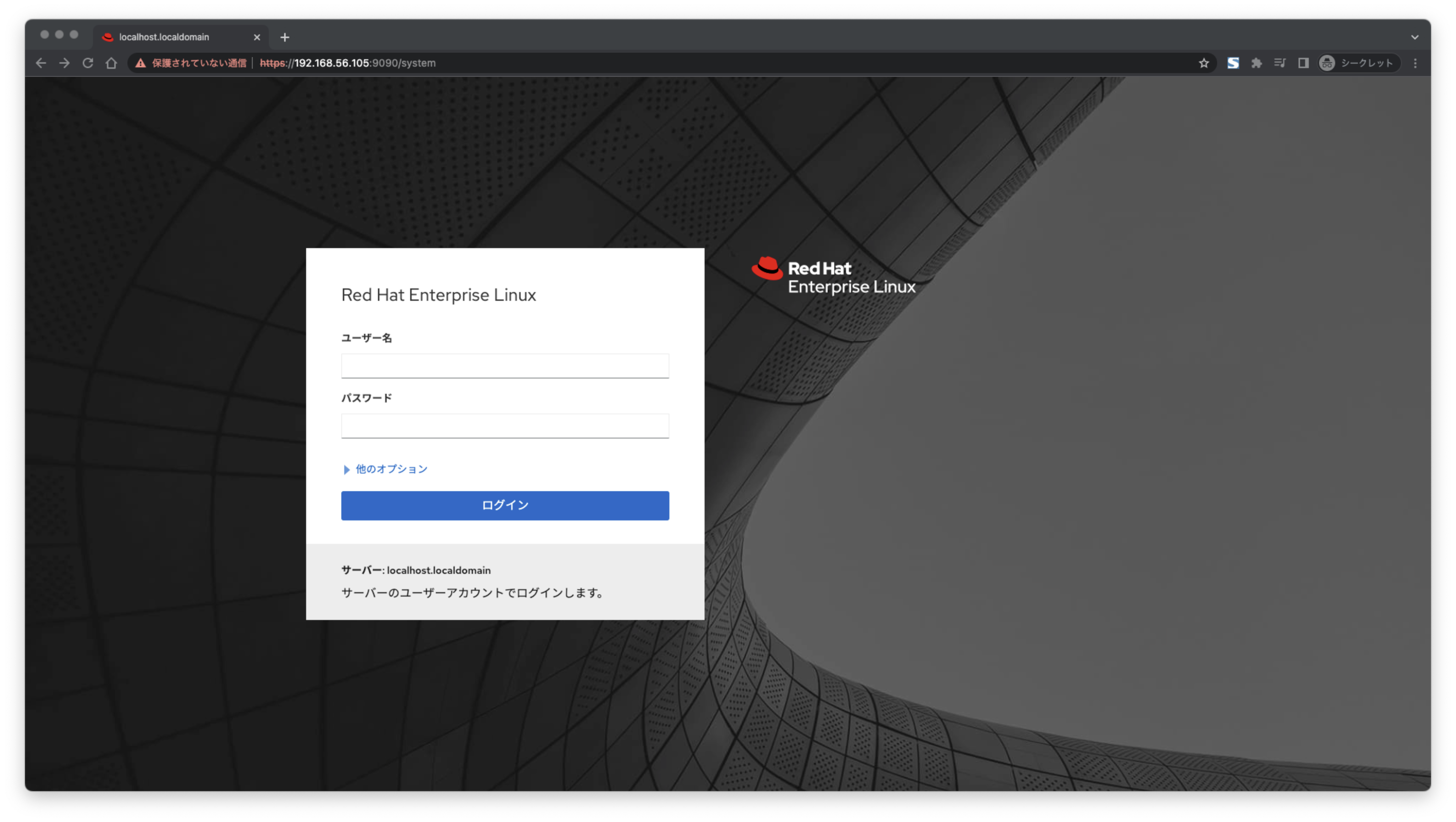Focus the パスワード password field
1456x822 pixels.
[505, 425]
